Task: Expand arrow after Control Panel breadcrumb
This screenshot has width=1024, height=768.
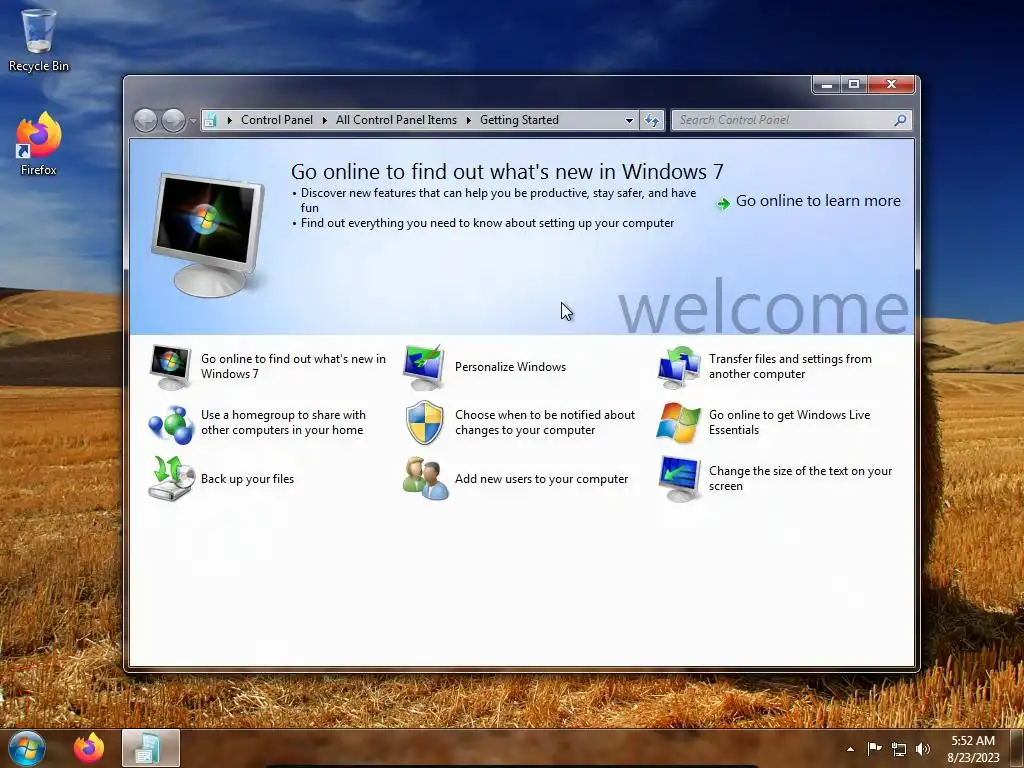Action: [324, 120]
